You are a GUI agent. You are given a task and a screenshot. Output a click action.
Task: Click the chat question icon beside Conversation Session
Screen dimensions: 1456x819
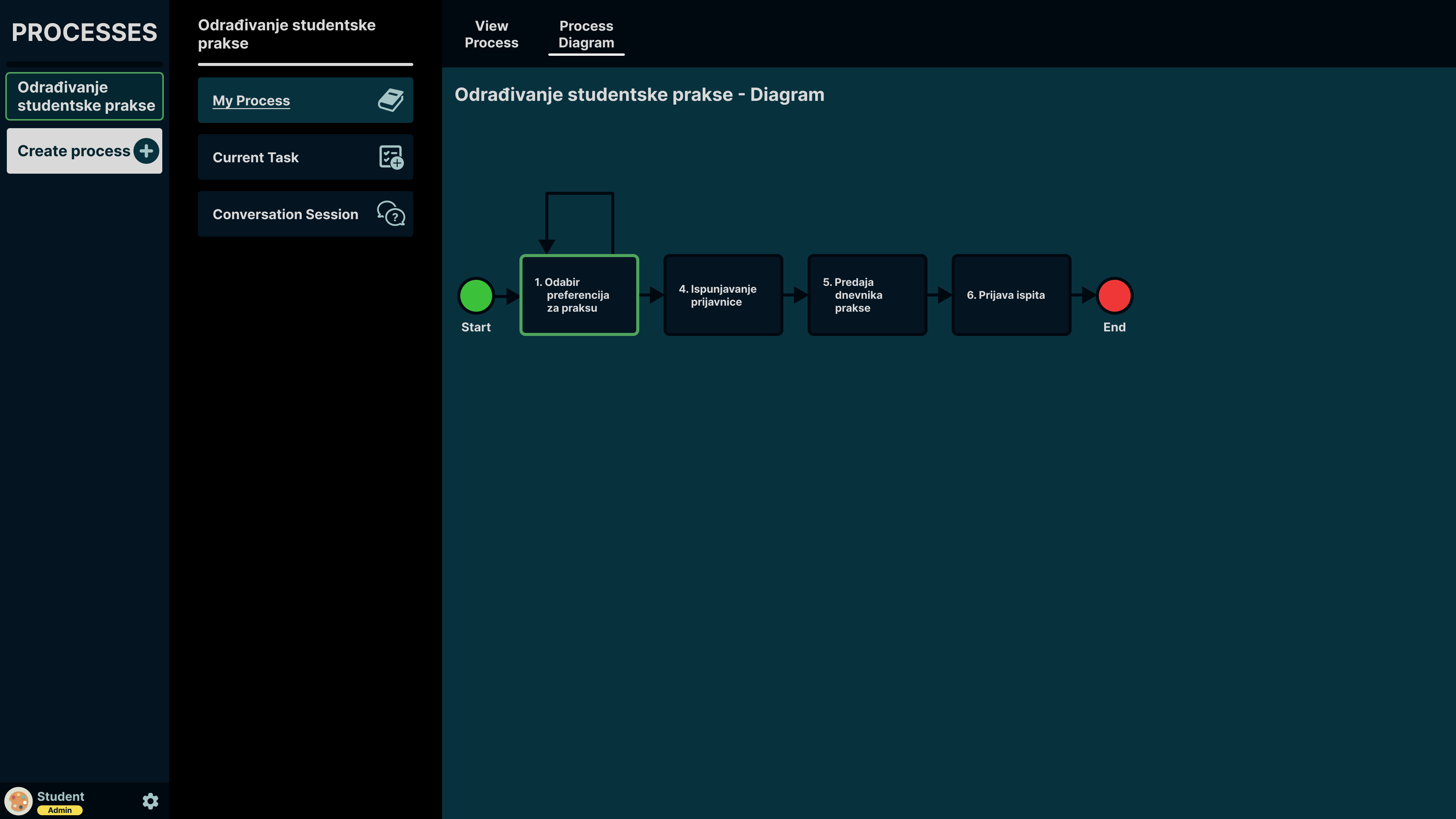(x=391, y=213)
